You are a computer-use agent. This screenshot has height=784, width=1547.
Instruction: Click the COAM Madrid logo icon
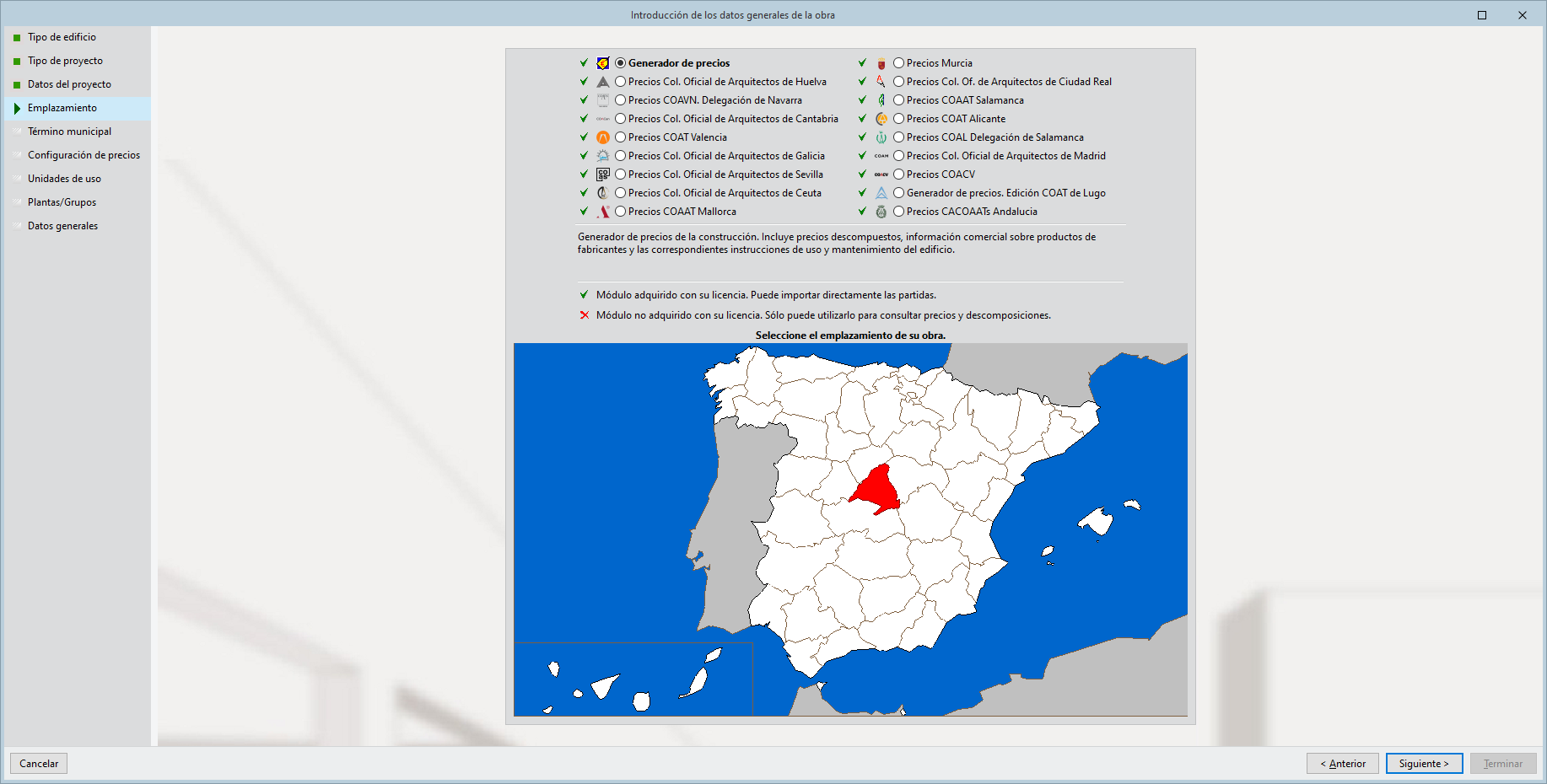tap(881, 156)
